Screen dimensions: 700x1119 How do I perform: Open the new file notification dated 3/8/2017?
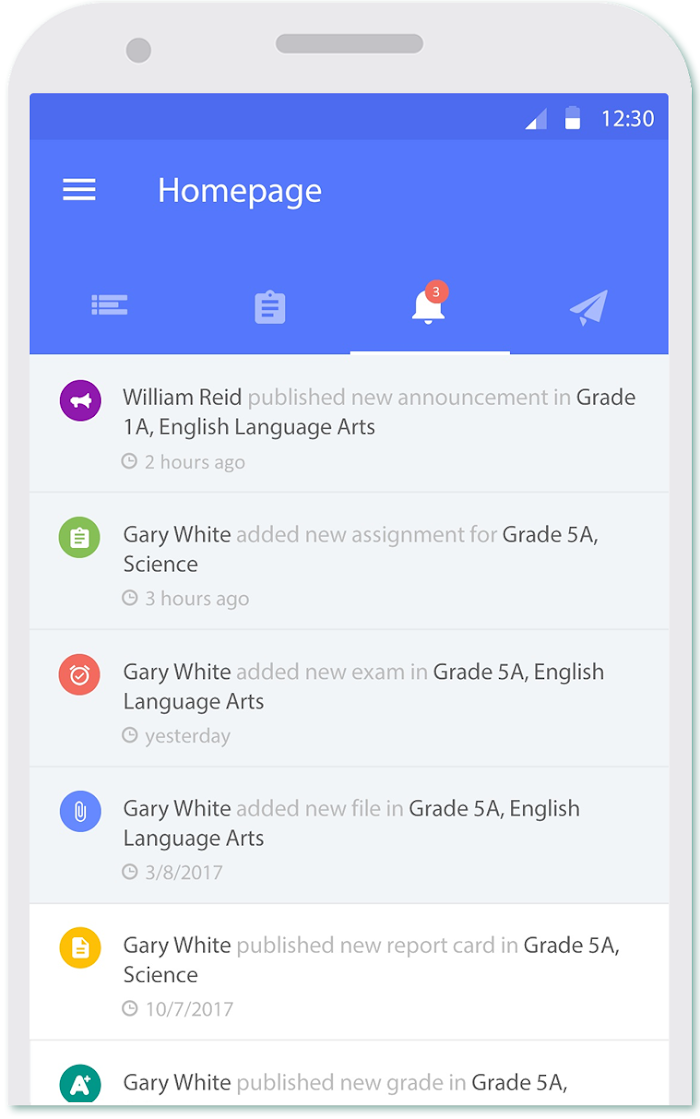coord(349,835)
